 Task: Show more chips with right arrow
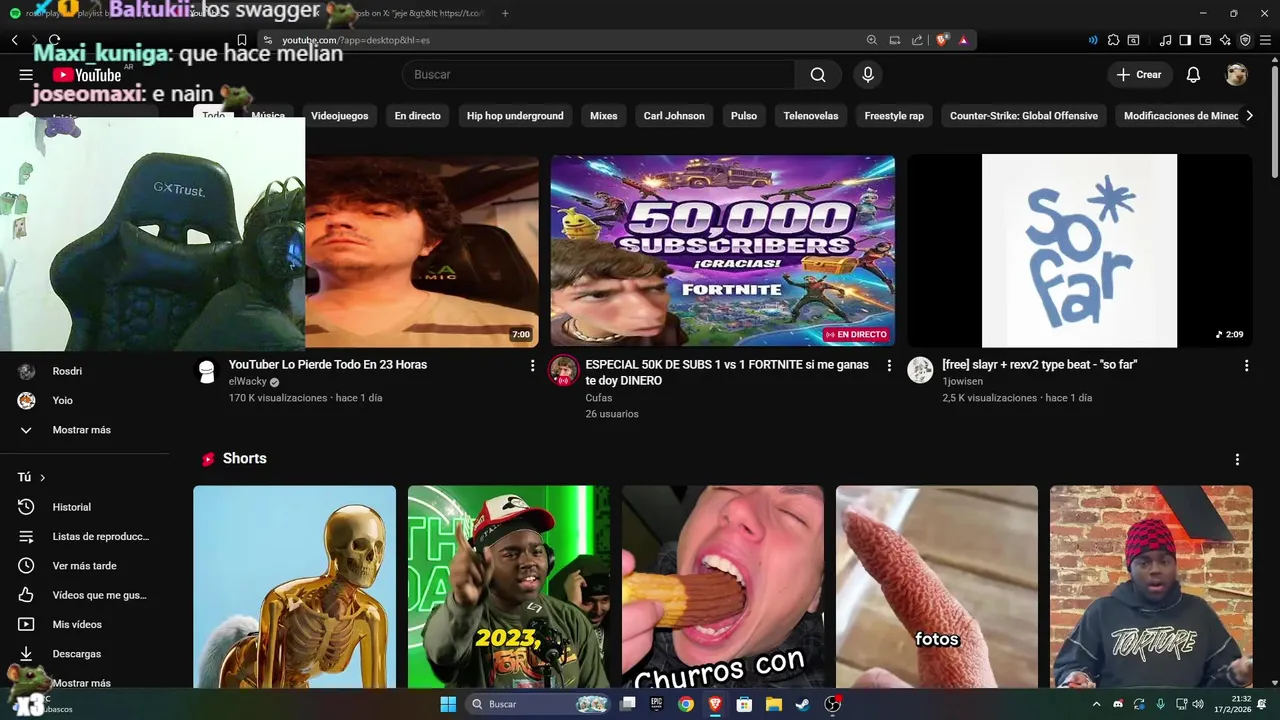coord(1249,116)
